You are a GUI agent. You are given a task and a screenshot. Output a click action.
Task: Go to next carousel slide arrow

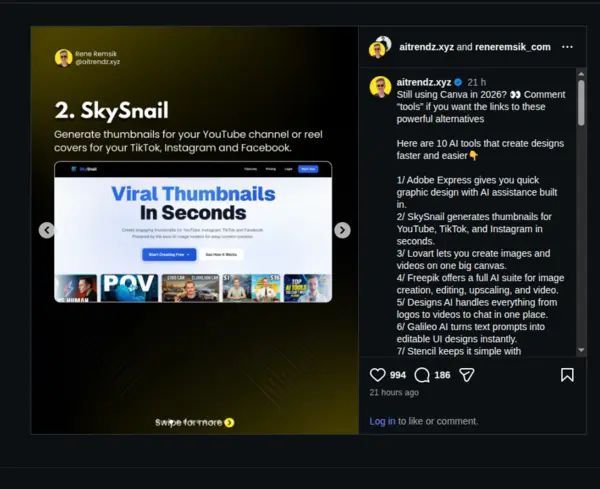click(x=342, y=230)
